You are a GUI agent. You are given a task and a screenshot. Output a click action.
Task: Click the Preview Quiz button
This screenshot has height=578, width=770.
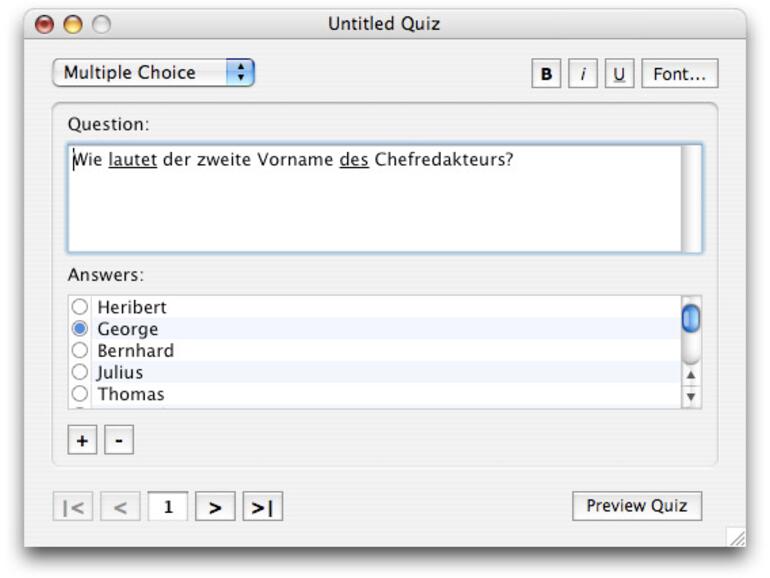636,506
